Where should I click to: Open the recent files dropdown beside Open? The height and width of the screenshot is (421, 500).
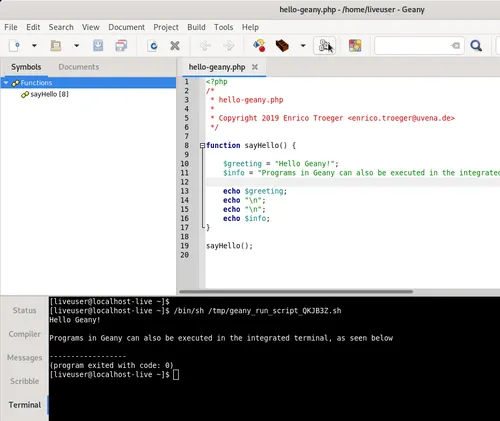[77, 45]
